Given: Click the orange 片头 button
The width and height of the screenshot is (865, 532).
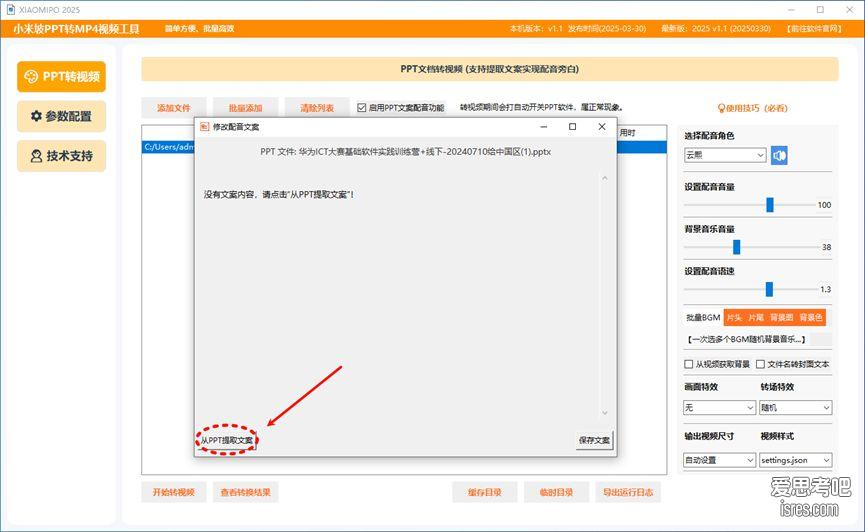Looking at the screenshot, I should tap(734, 317).
